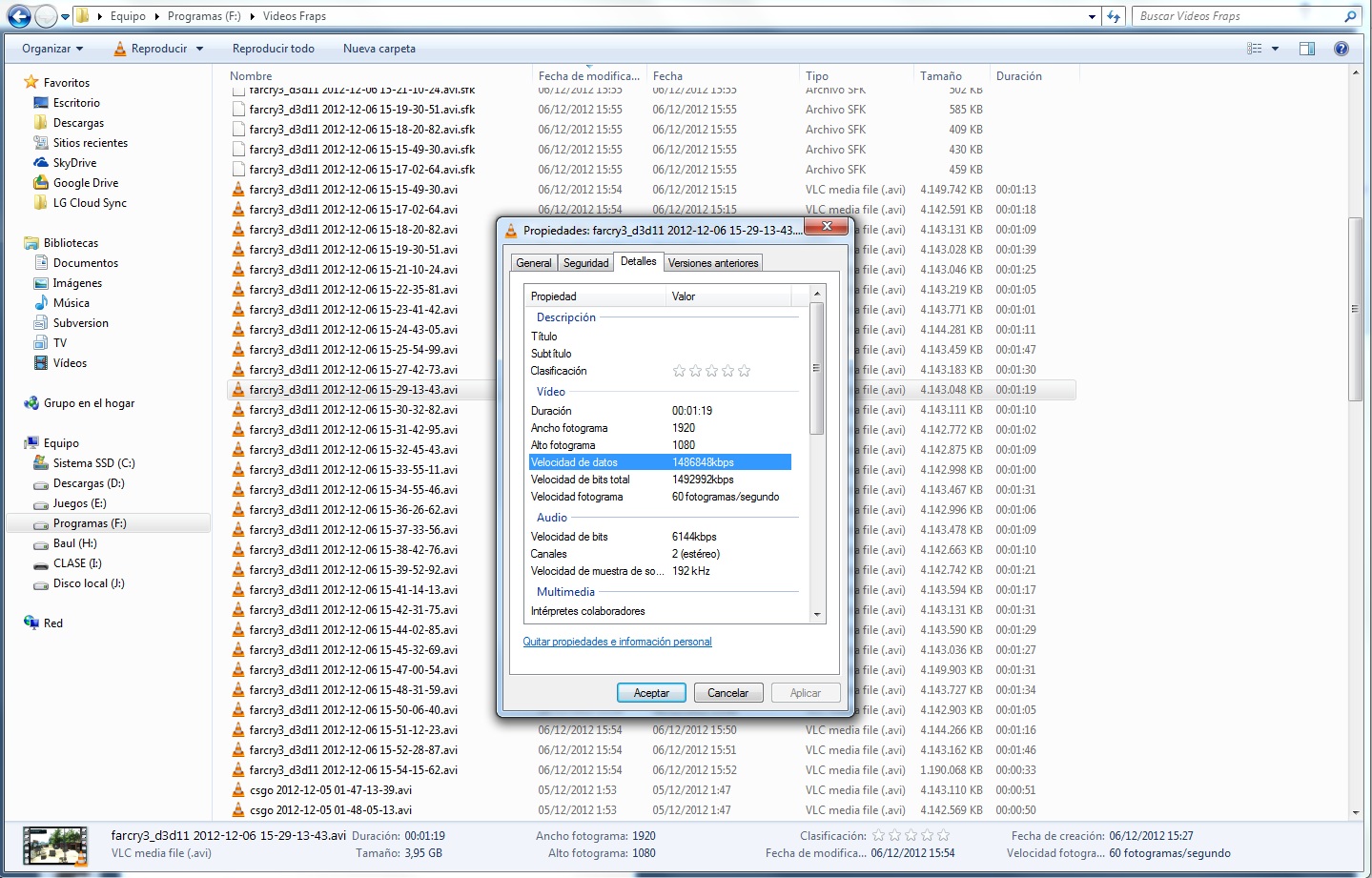Click the Buscar Videos Fraps search field

(x=1239, y=16)
